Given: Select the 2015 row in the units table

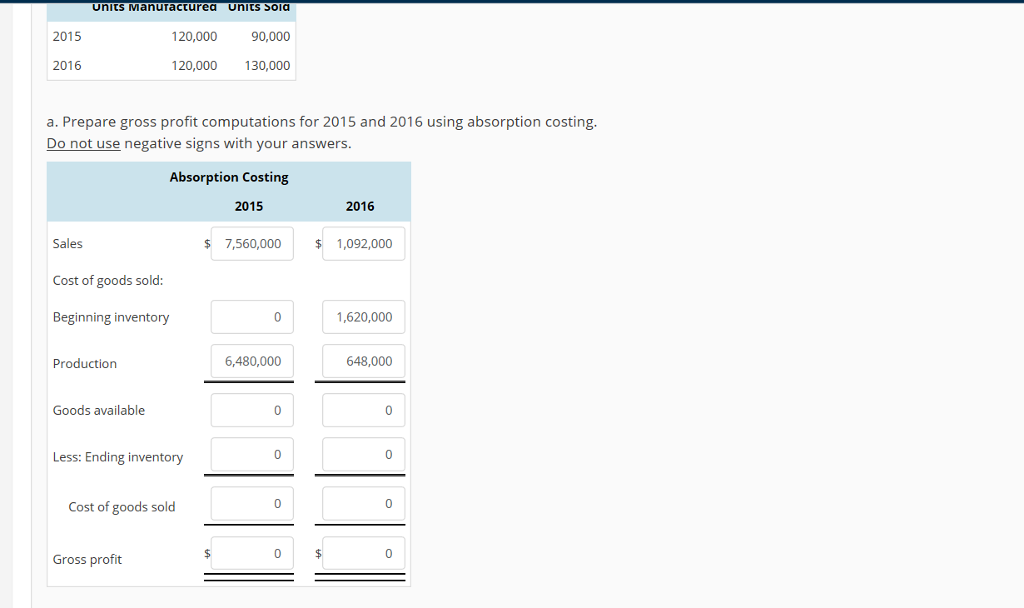Looking at the screenshot, I should point(170,36).
